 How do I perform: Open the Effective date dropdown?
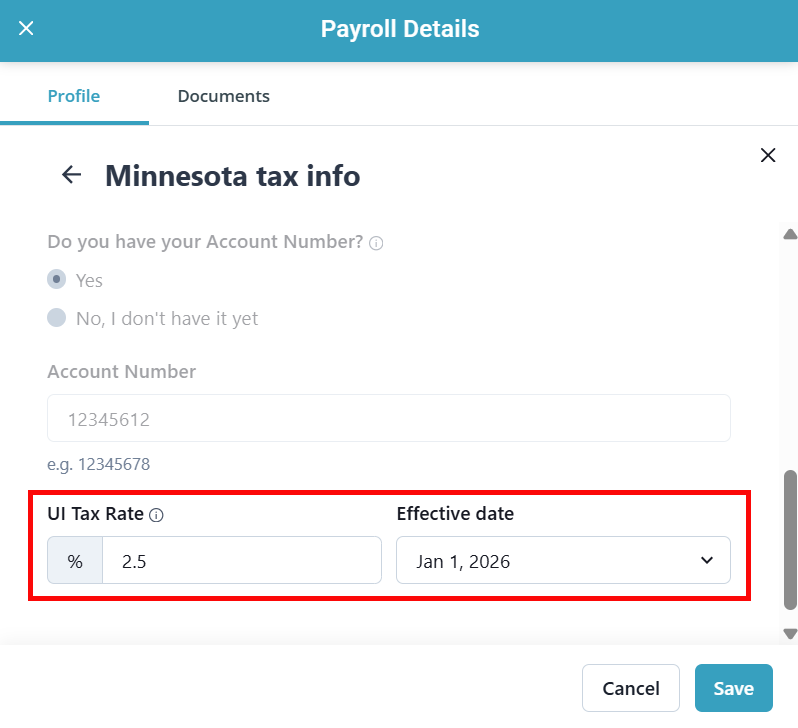(563, 561)
